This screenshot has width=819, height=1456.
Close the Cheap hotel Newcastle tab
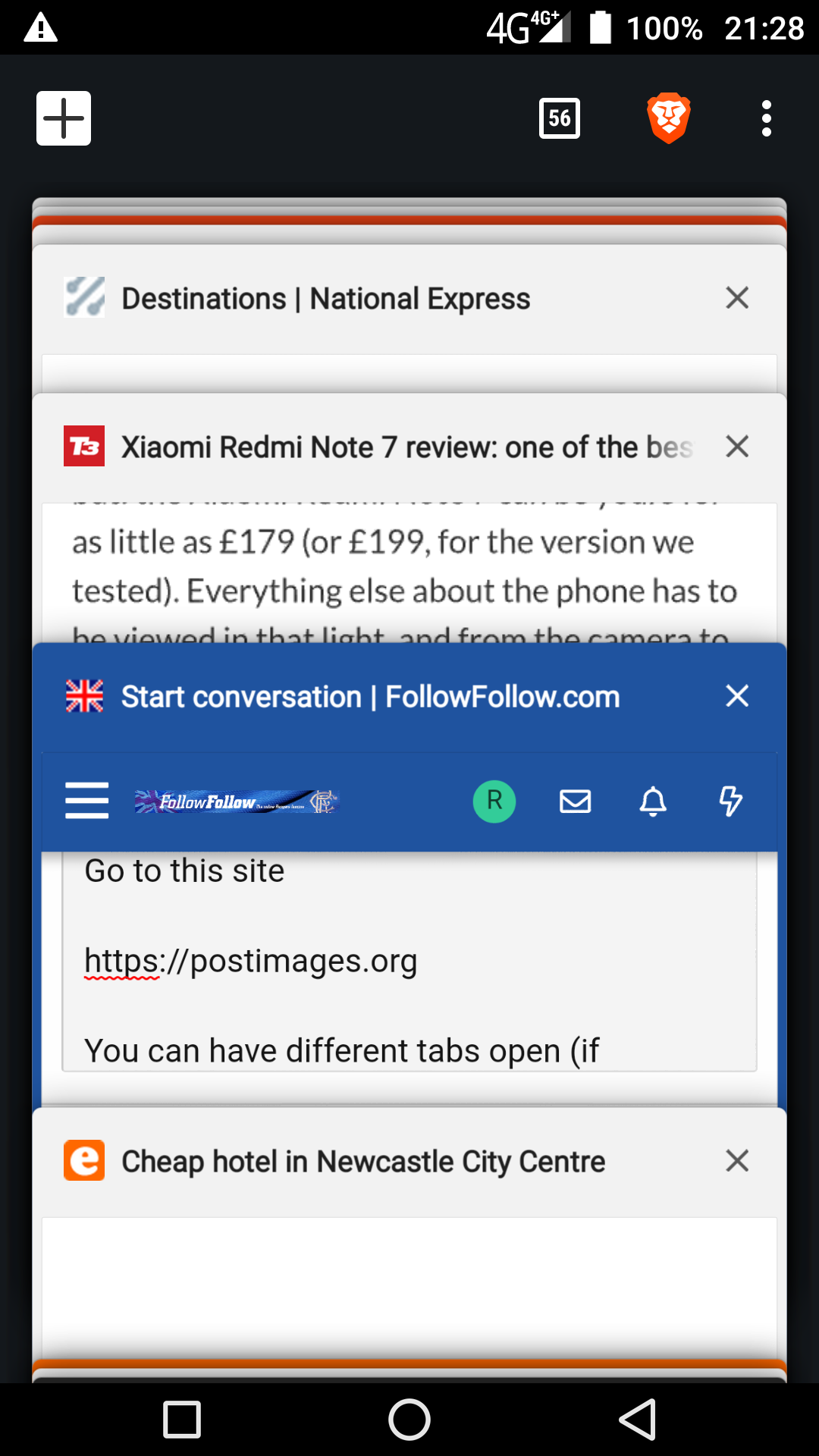point(737,1161)
